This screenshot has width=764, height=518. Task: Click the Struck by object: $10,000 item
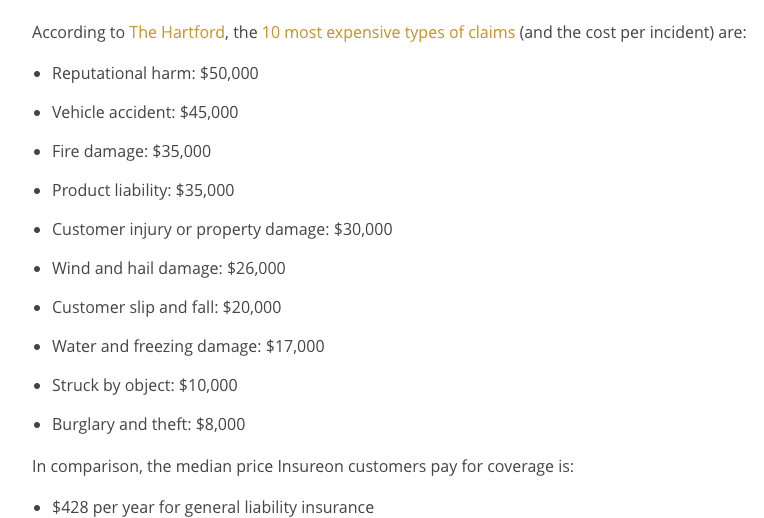[x=144, y=385]
